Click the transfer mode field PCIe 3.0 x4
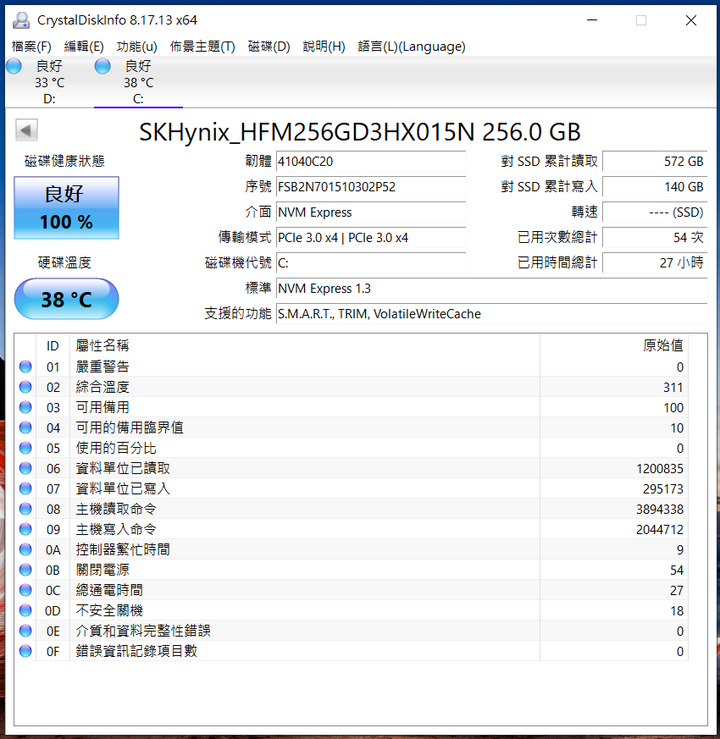The height and width of the screenshot is (739, 720). [371, 238]
